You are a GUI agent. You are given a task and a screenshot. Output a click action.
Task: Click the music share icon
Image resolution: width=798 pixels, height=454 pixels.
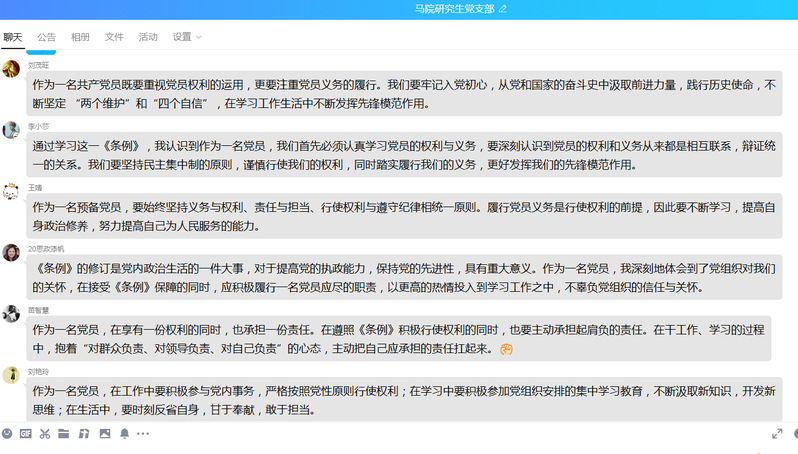[84, 434]
